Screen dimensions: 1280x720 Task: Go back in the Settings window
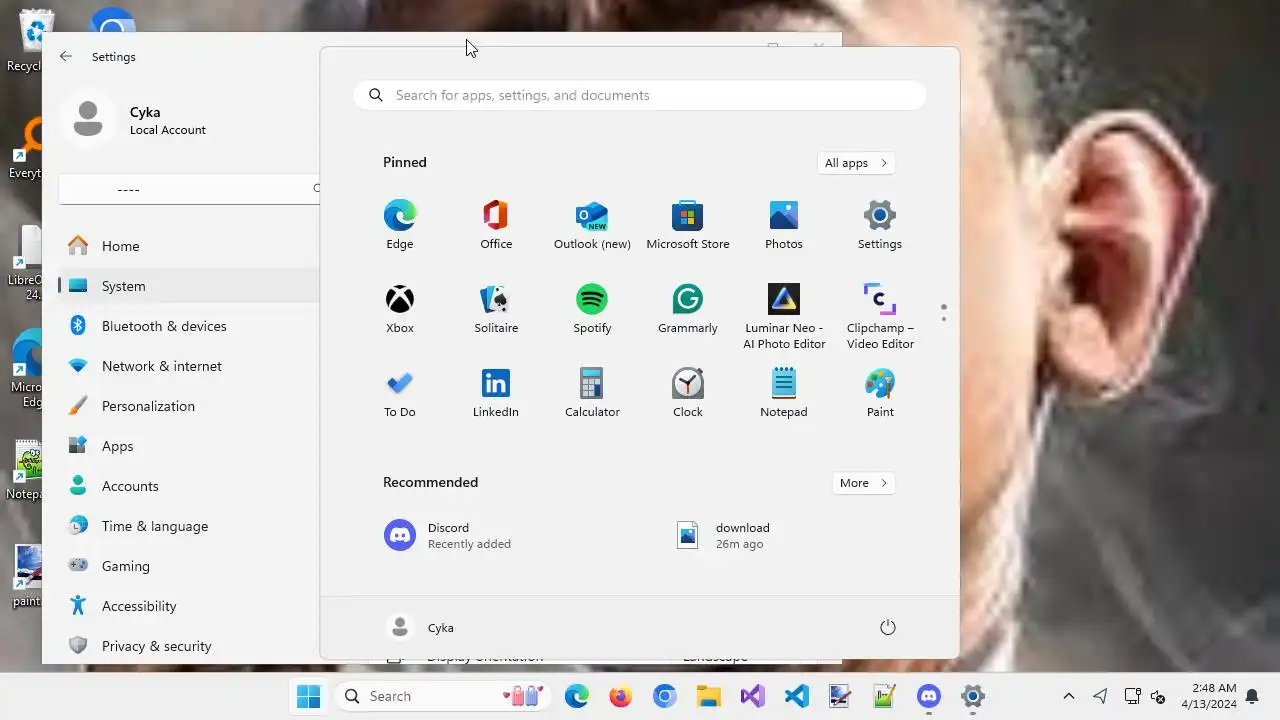coord(66,57)
